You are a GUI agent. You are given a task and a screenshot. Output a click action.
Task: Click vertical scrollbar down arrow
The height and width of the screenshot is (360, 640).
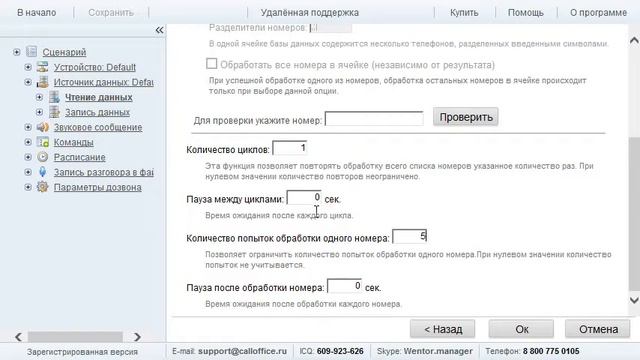634,300
